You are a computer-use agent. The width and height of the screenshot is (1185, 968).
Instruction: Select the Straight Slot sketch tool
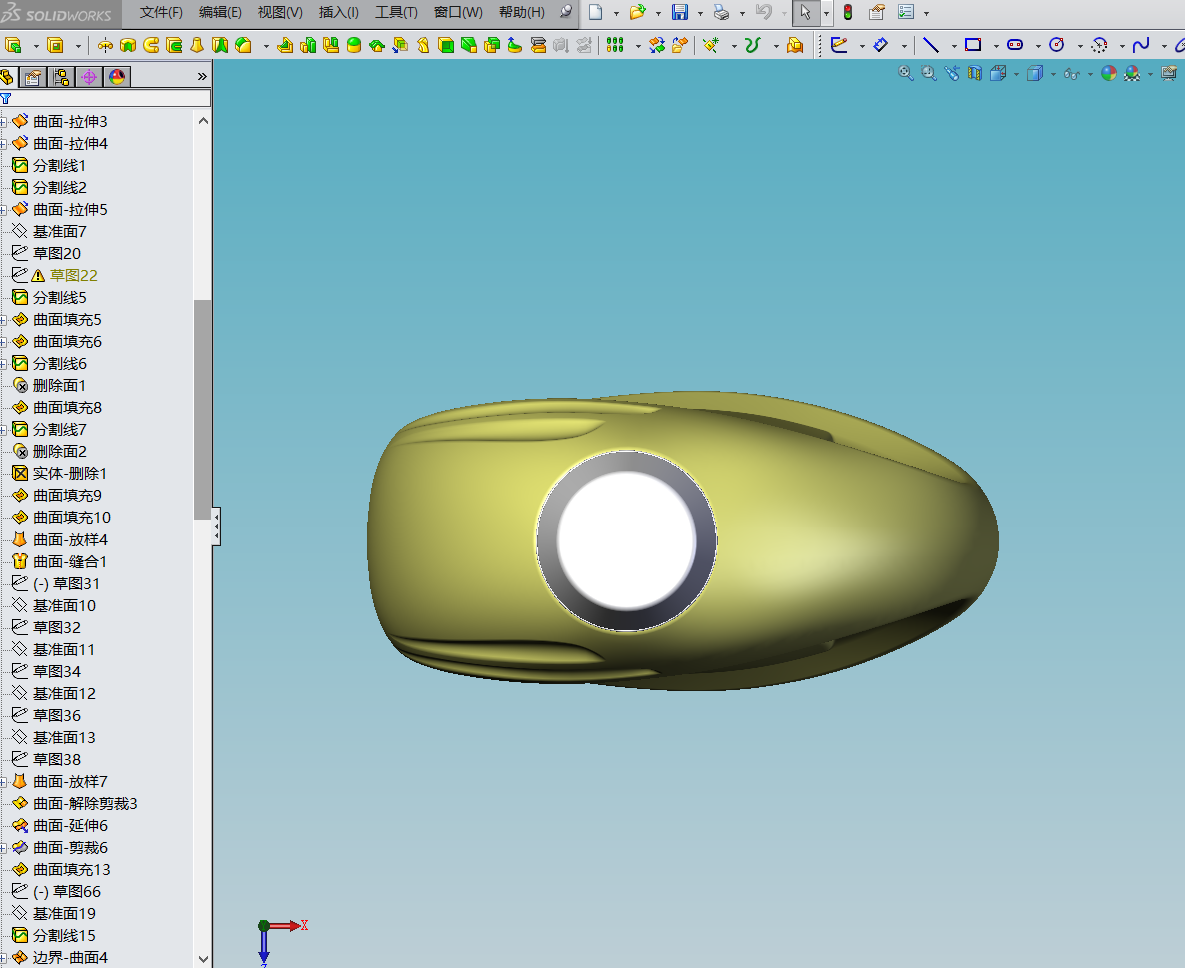click(1015, 45)
